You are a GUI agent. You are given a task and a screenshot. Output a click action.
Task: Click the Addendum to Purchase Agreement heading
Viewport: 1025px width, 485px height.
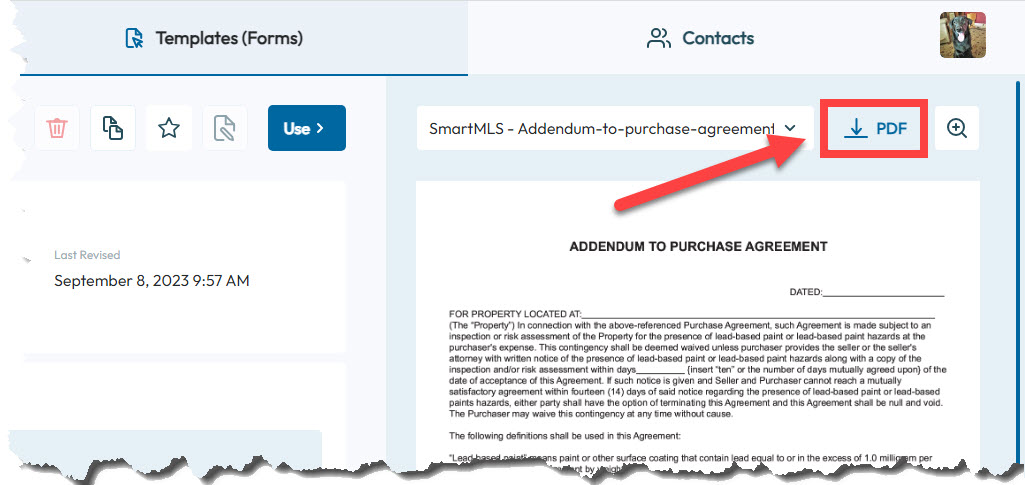pos(698,246)
